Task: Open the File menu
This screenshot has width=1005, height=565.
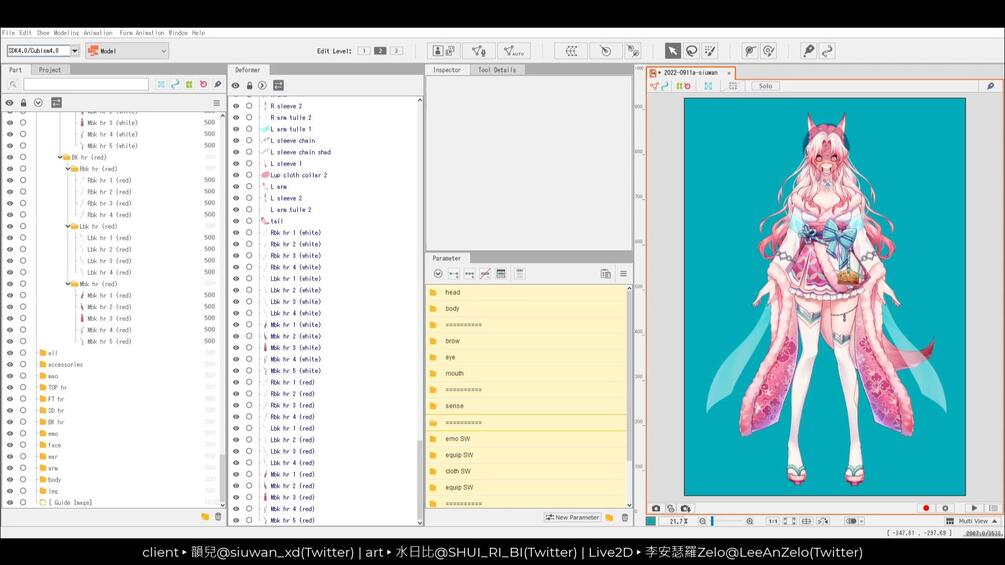Action: pos(8,33)
